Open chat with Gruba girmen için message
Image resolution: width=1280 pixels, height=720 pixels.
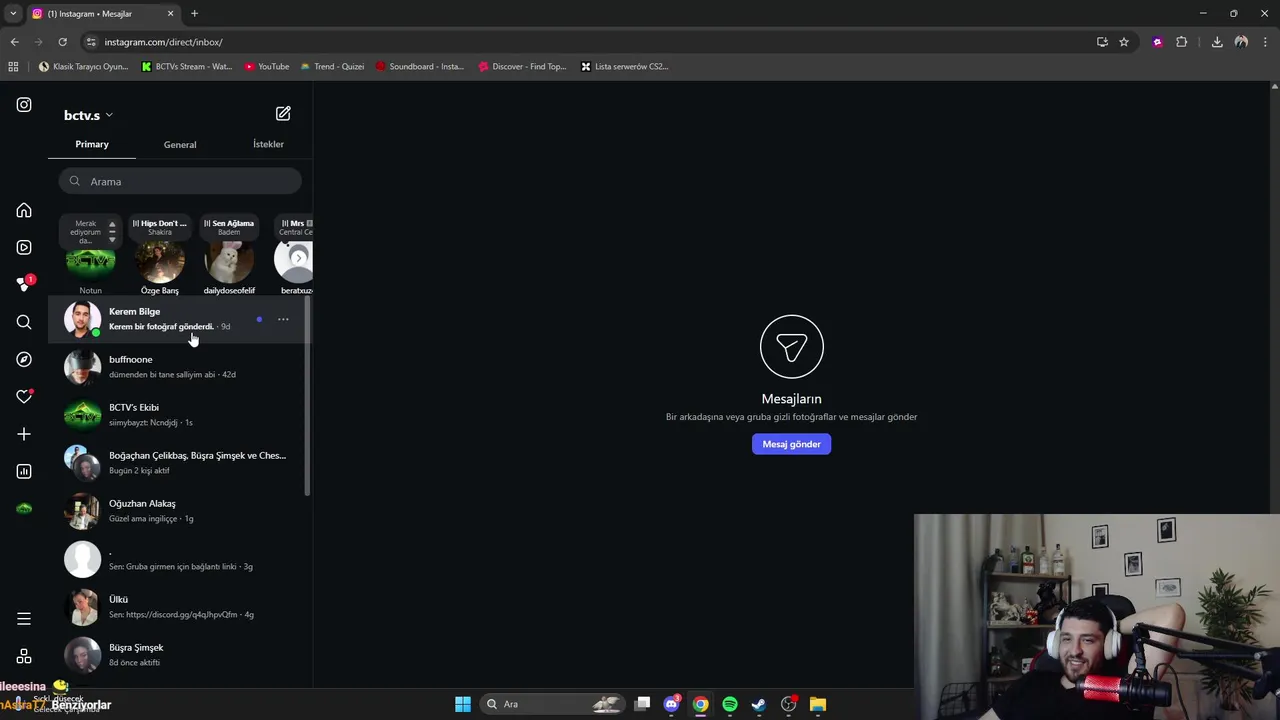coord(180,559)
